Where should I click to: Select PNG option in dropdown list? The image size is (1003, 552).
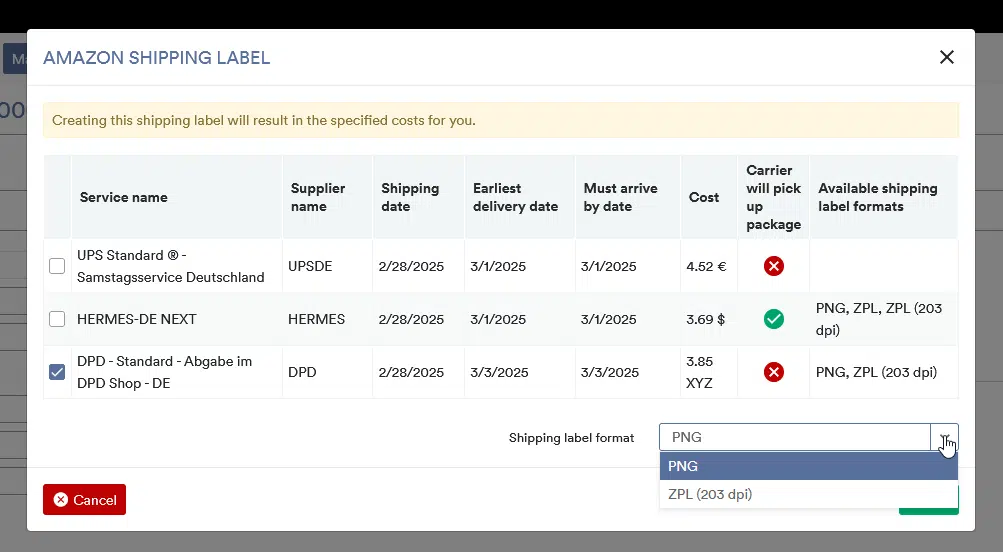(808, 466)
